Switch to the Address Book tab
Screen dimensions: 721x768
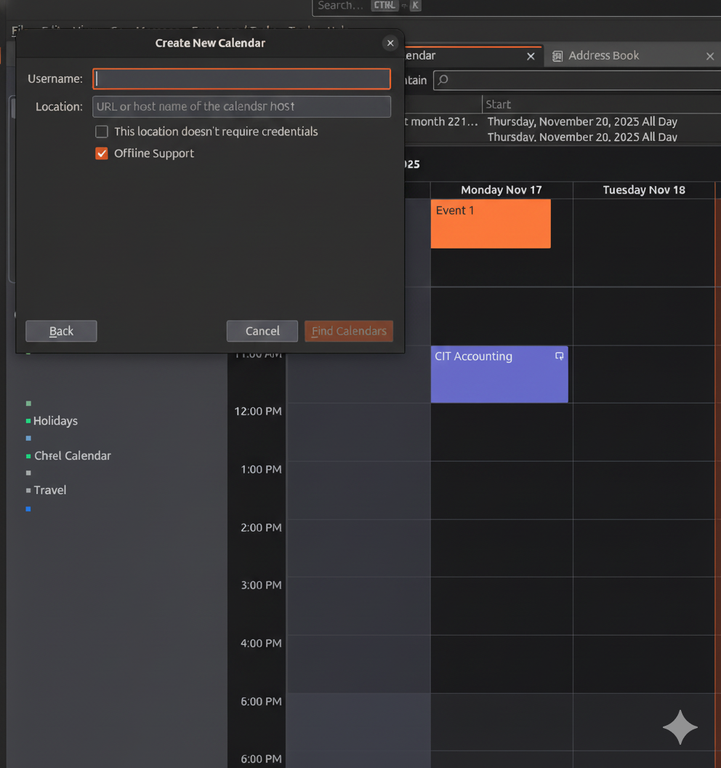coord(603,56)
